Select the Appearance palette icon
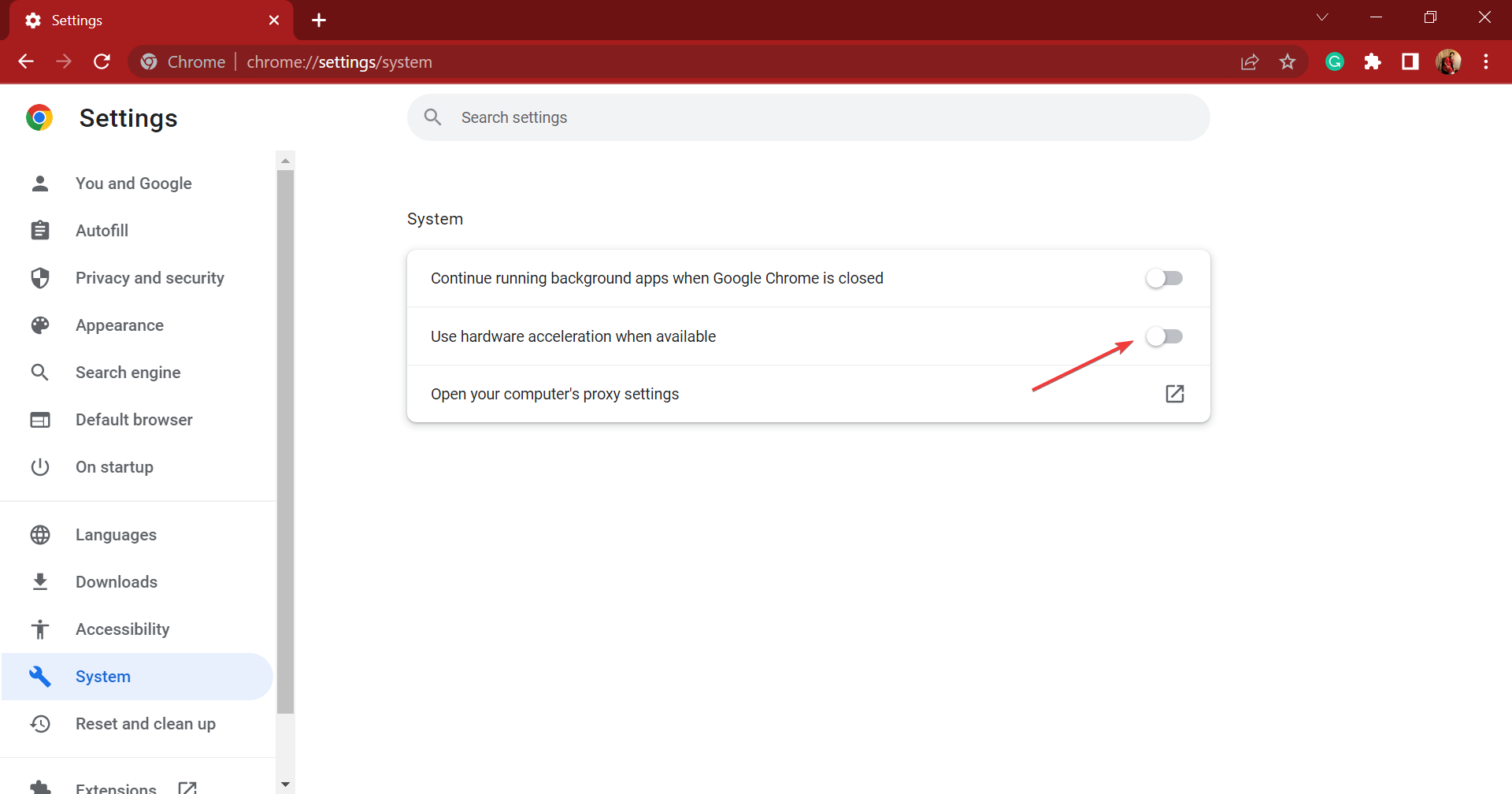Screen dimensions: 1512x794 coord(39,325)
